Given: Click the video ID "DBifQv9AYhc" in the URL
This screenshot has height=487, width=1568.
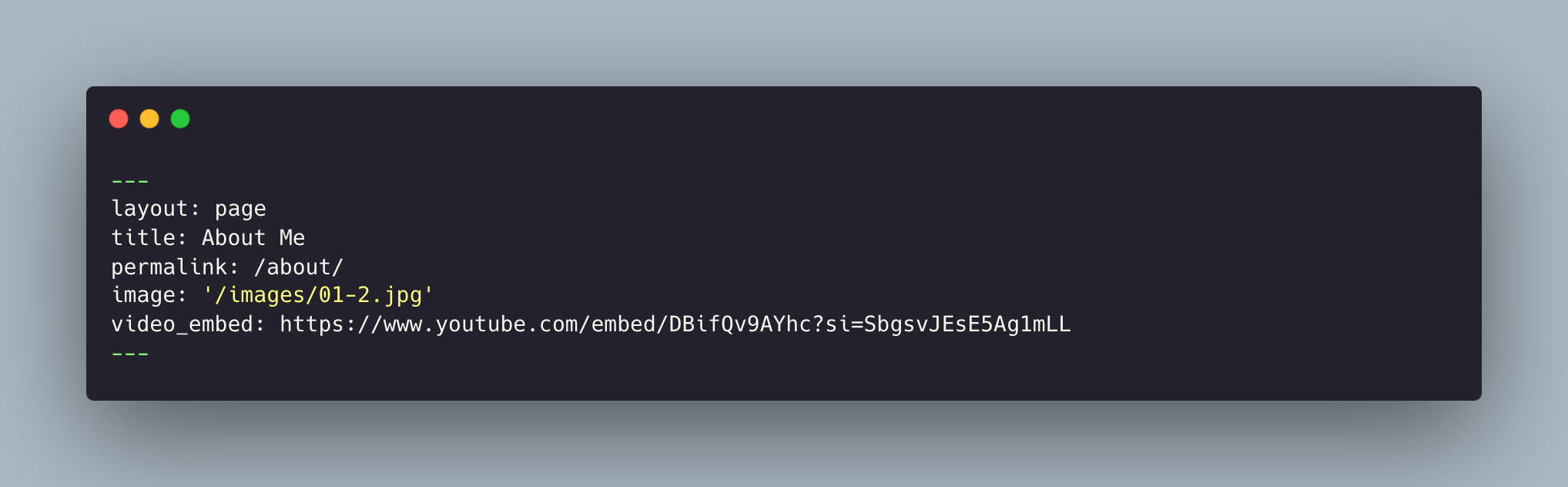Looking at the screenshot, I should pos(739,324).
